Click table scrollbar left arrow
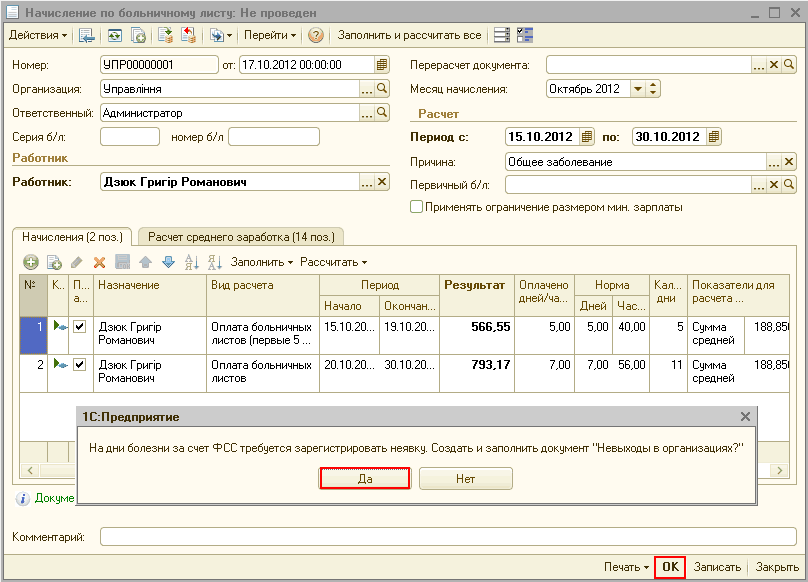 tap(30, 470)
